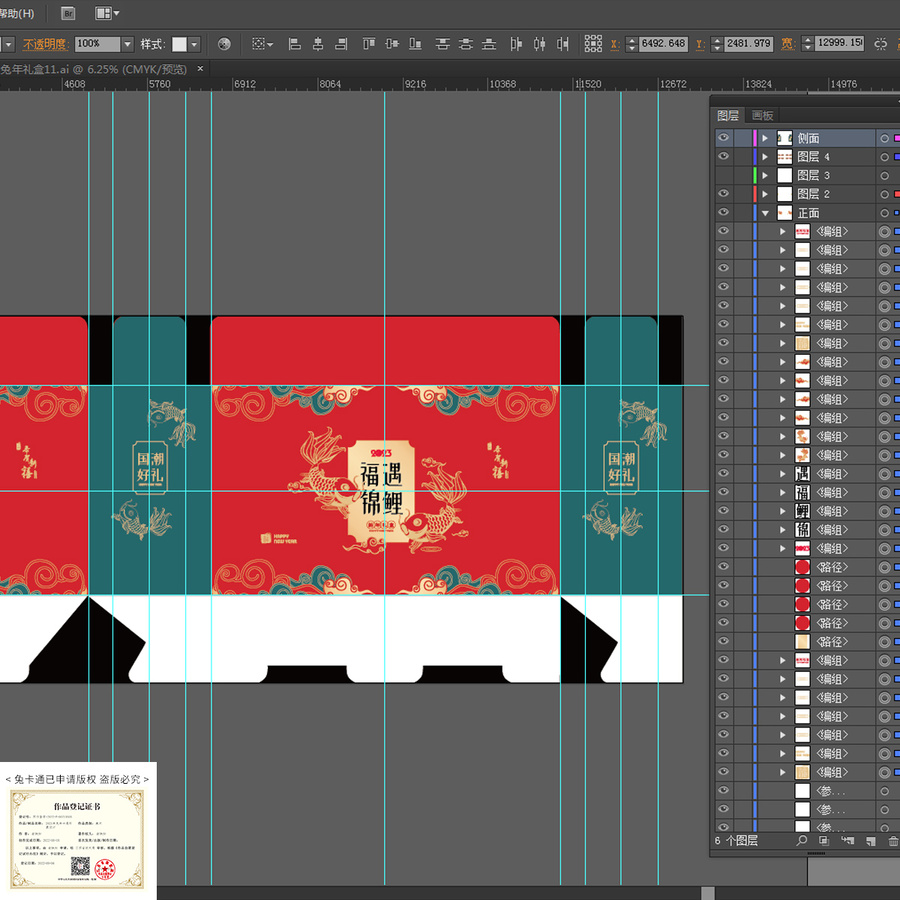Screen dimensions: 900x900
Task: Click make/release clipping mask icon
Action: click(x=824, y=840)
